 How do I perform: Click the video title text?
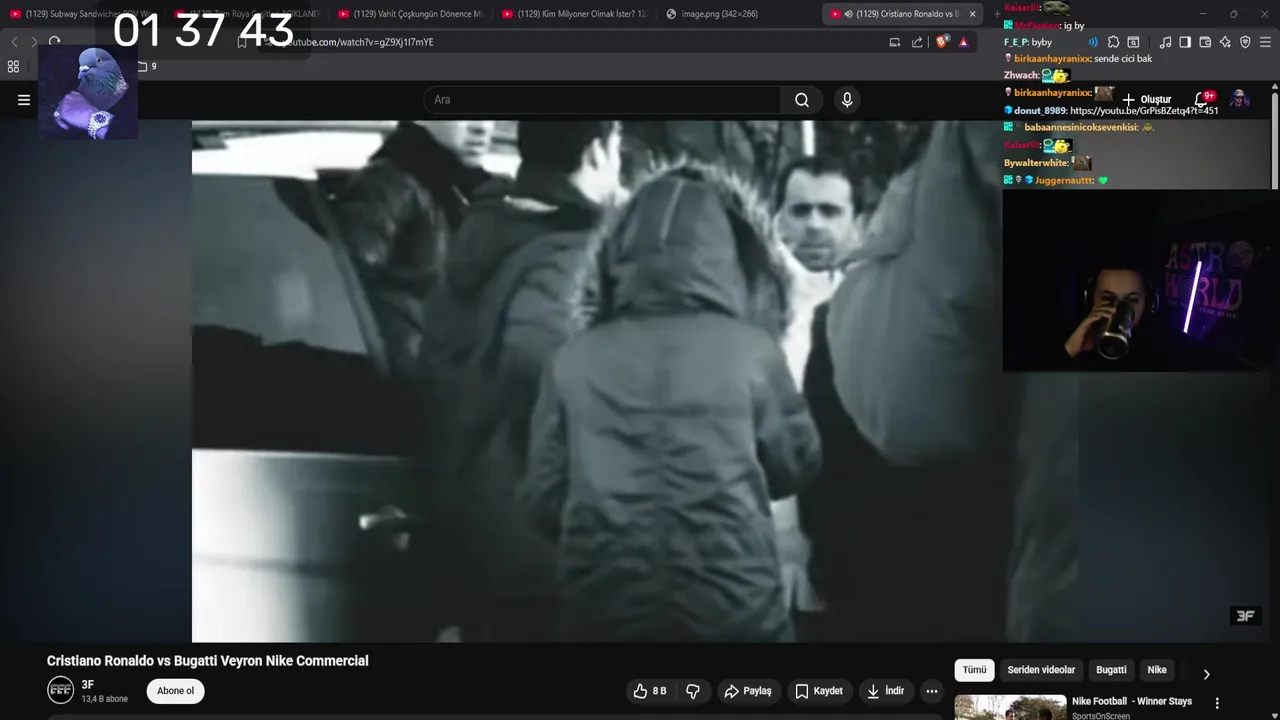click(x=207, y=661)
